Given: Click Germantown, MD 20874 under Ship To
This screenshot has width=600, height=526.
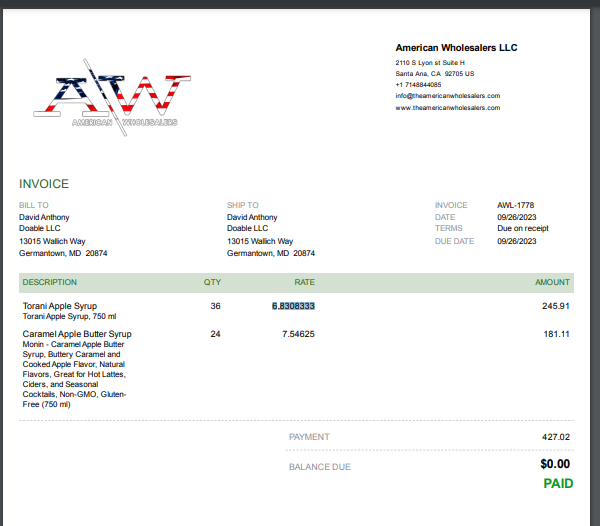Looking at the screenshot, I should (x=271, y=253).
